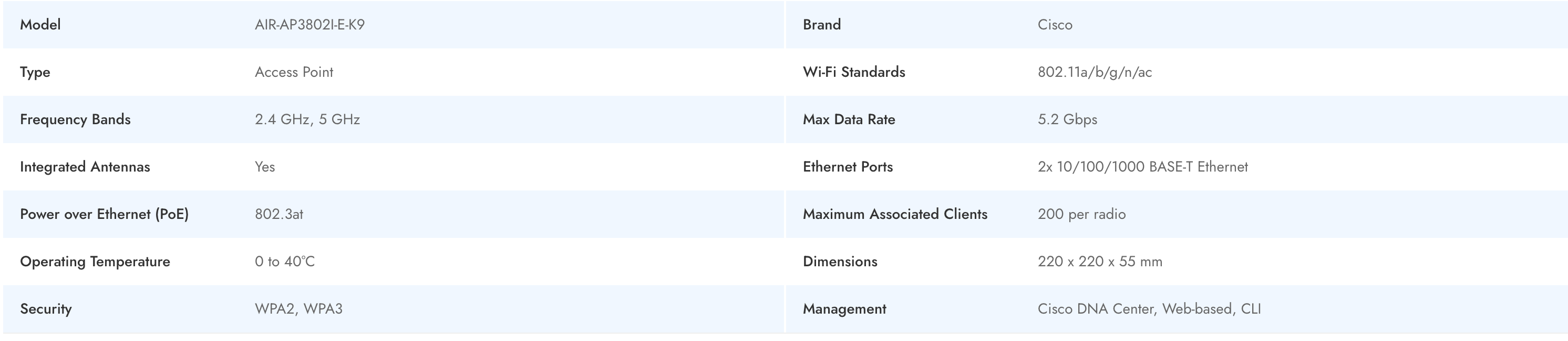Viewport: 1568px width, 341px height.
Task: Select the Access Point type value
Action: tap(293, 72)
